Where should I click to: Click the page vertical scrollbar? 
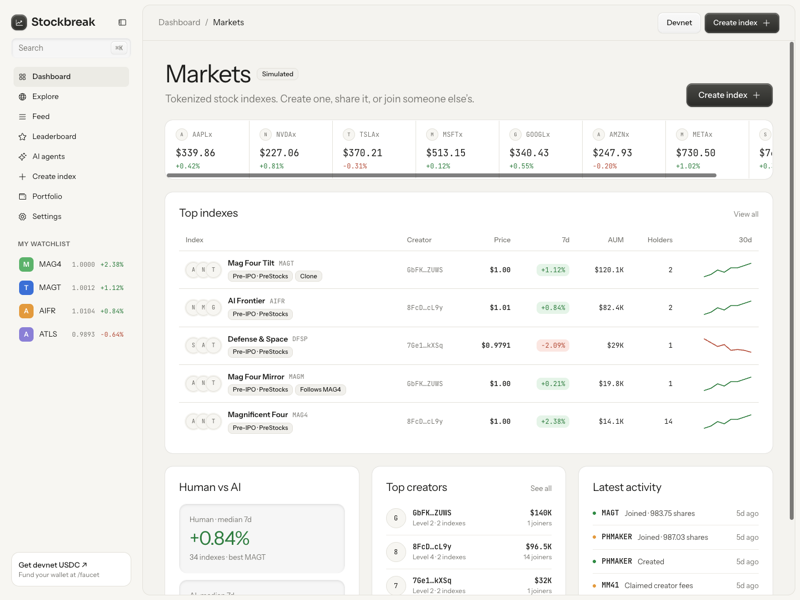click(792, 281)
